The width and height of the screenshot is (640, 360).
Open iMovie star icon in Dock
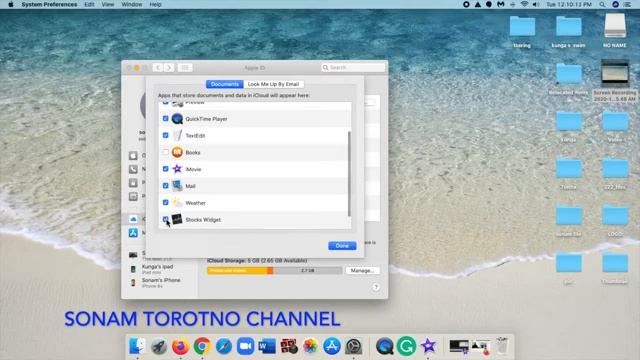(x=428, y=346)
